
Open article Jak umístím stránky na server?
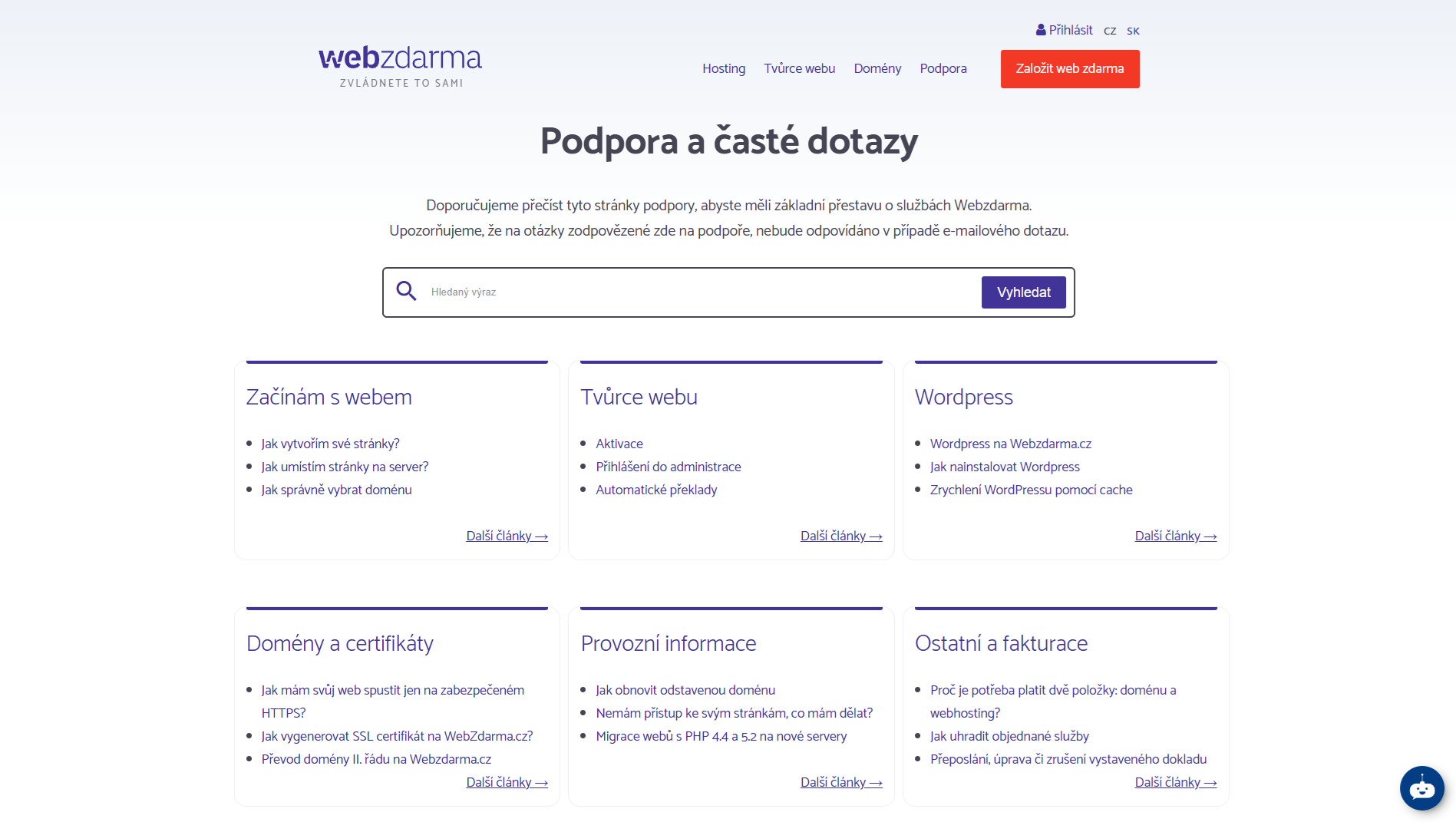[x=345, y=467]
